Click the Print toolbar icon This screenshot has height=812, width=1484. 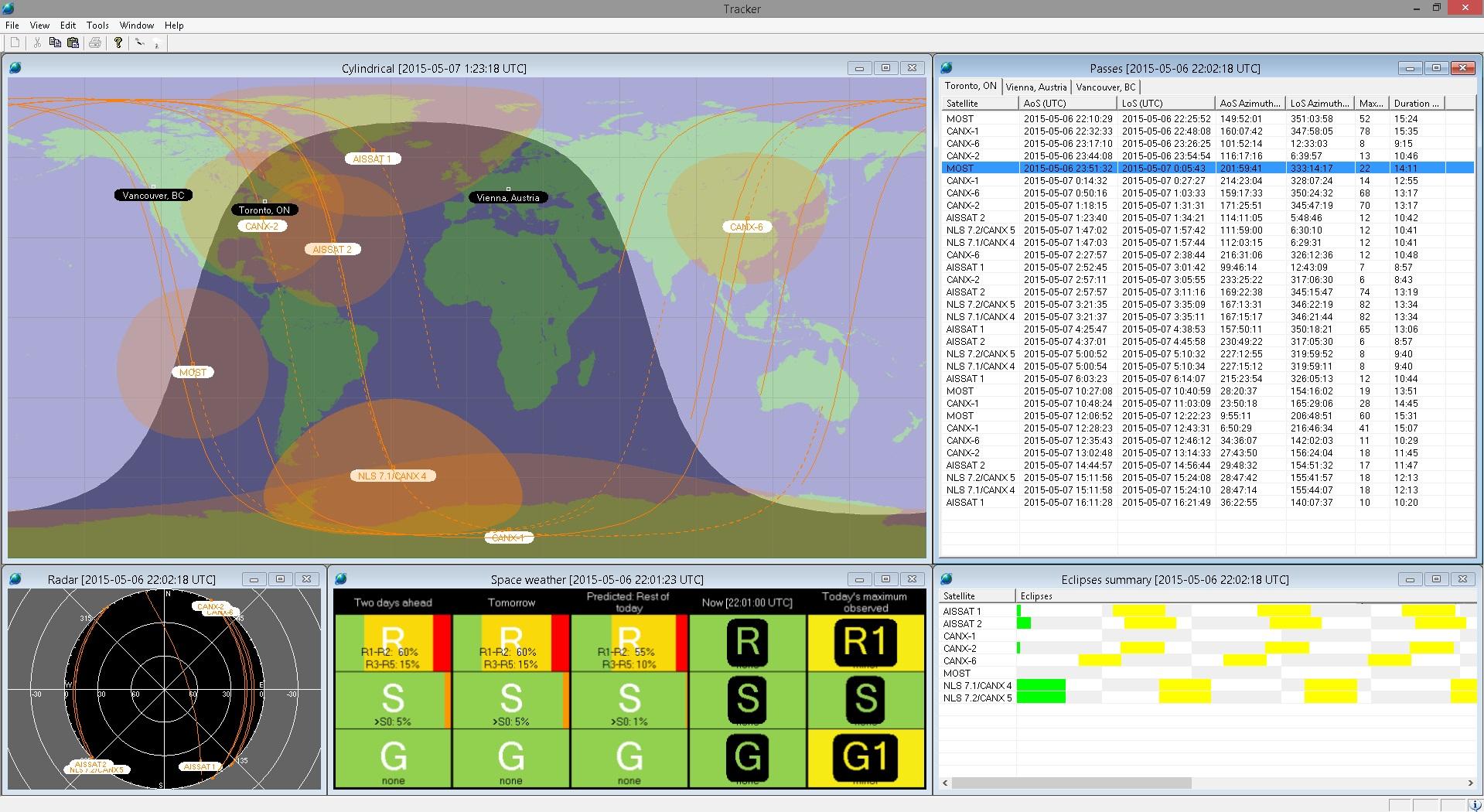pyautogui.click(x=95, y=43)
